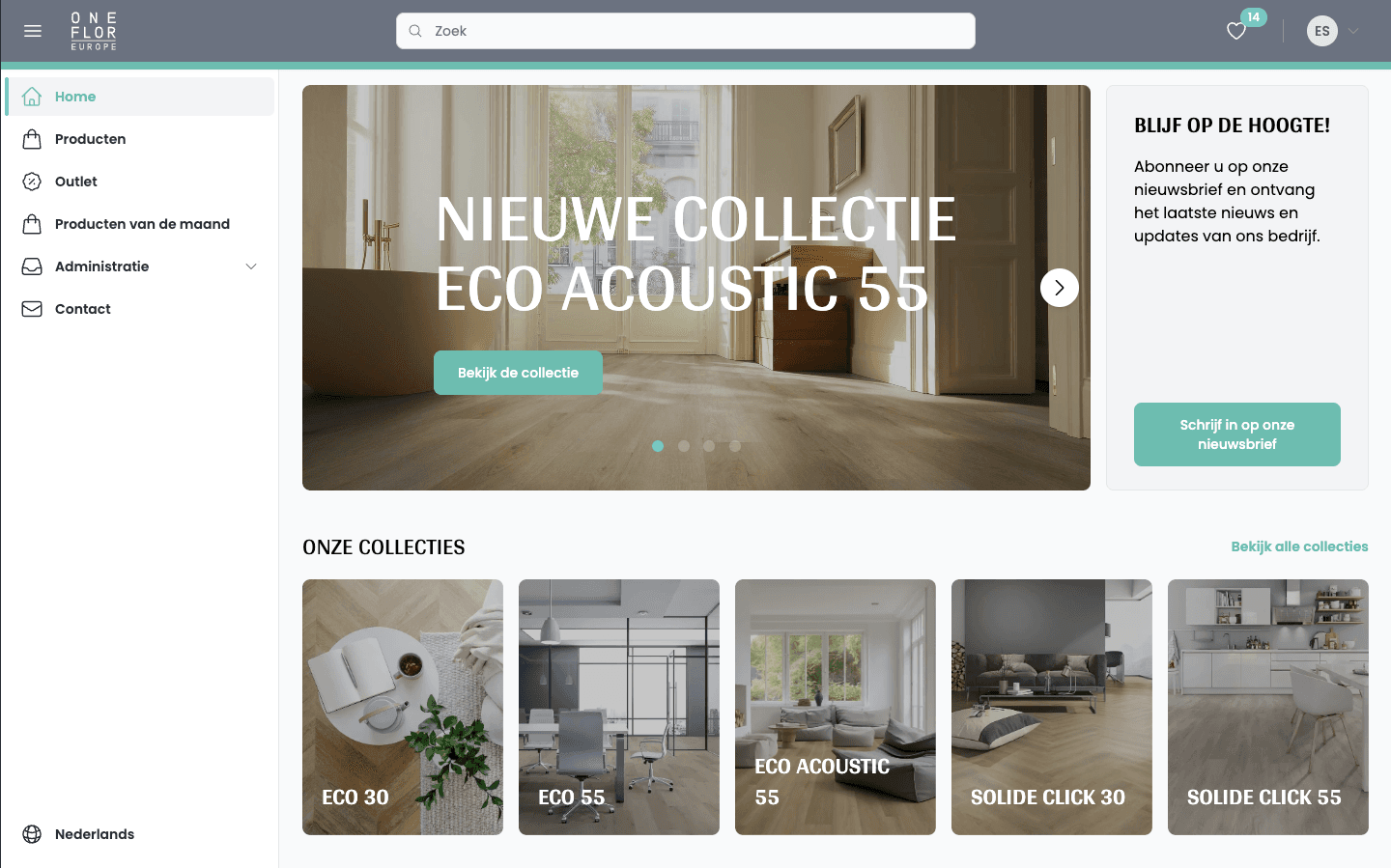The width and height of the screenshot is (1391, 868).
Task: Click the One Flor Europe logo
Action: coord(94,31)
